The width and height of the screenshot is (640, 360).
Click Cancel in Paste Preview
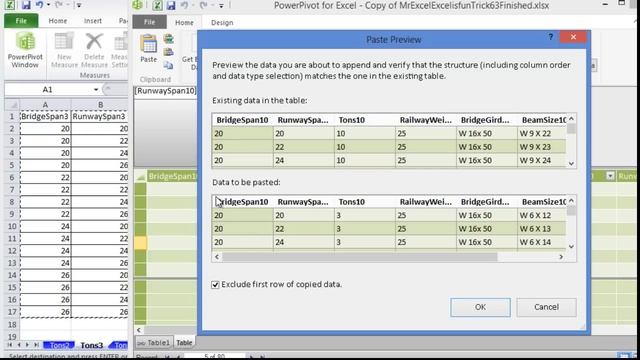(546, 307)
